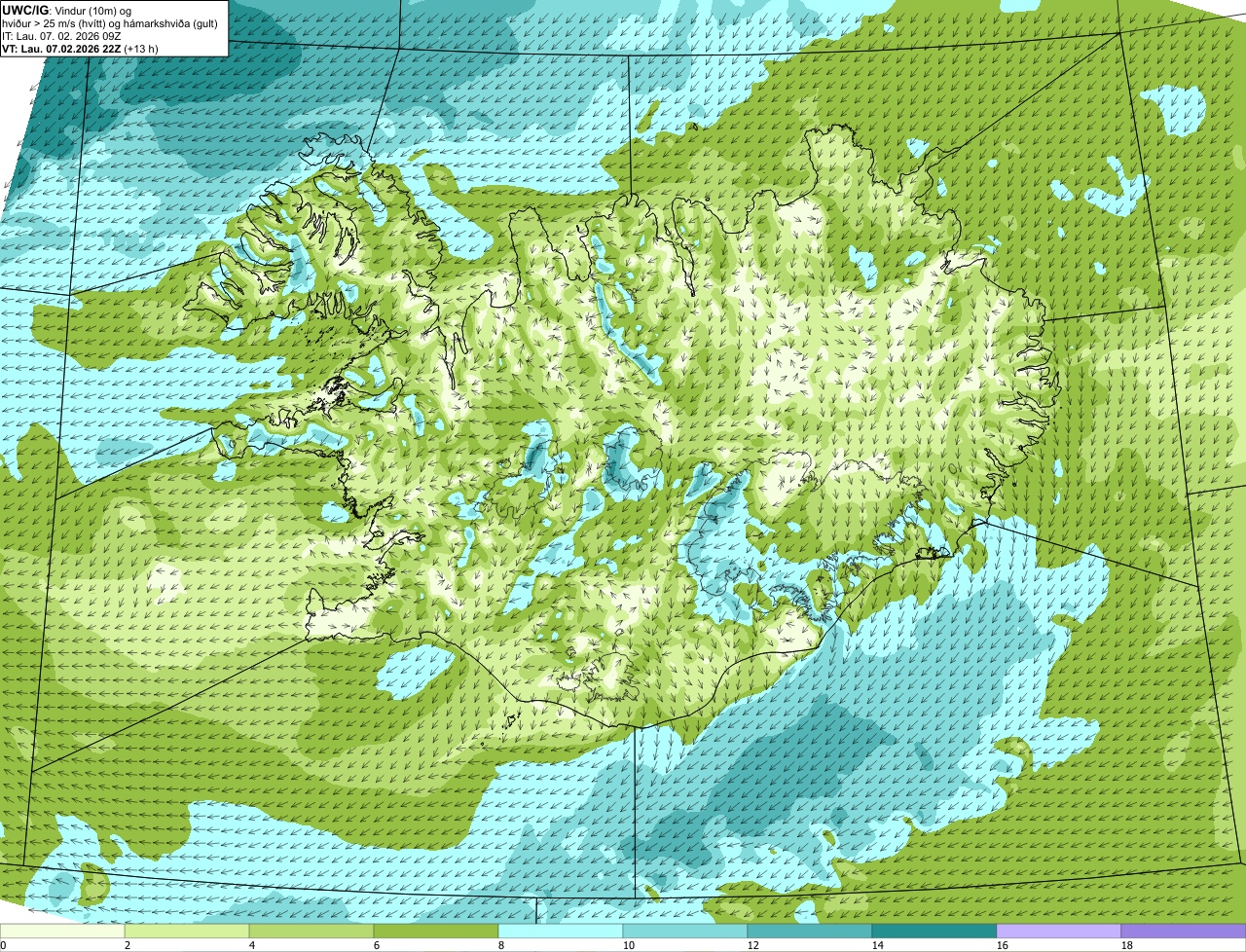Click the '2' tick label on the scale

(128, 945)
